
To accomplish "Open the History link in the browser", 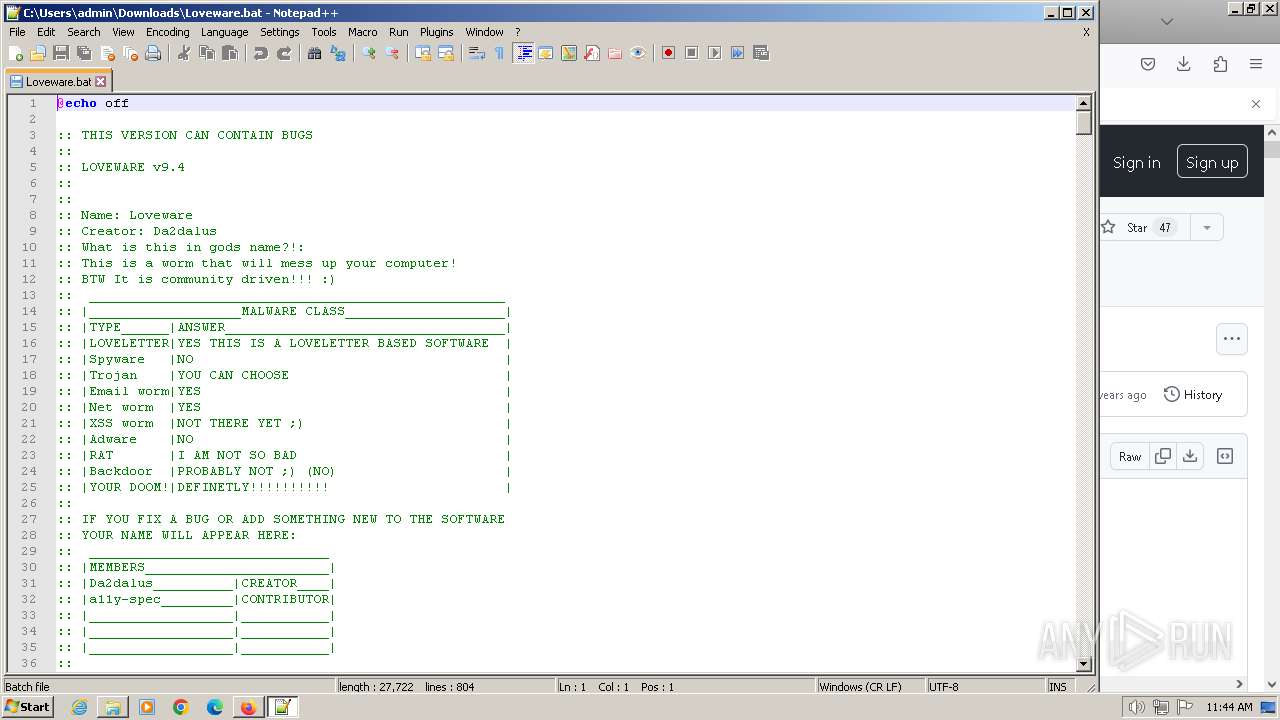I will pos(1193,395).
